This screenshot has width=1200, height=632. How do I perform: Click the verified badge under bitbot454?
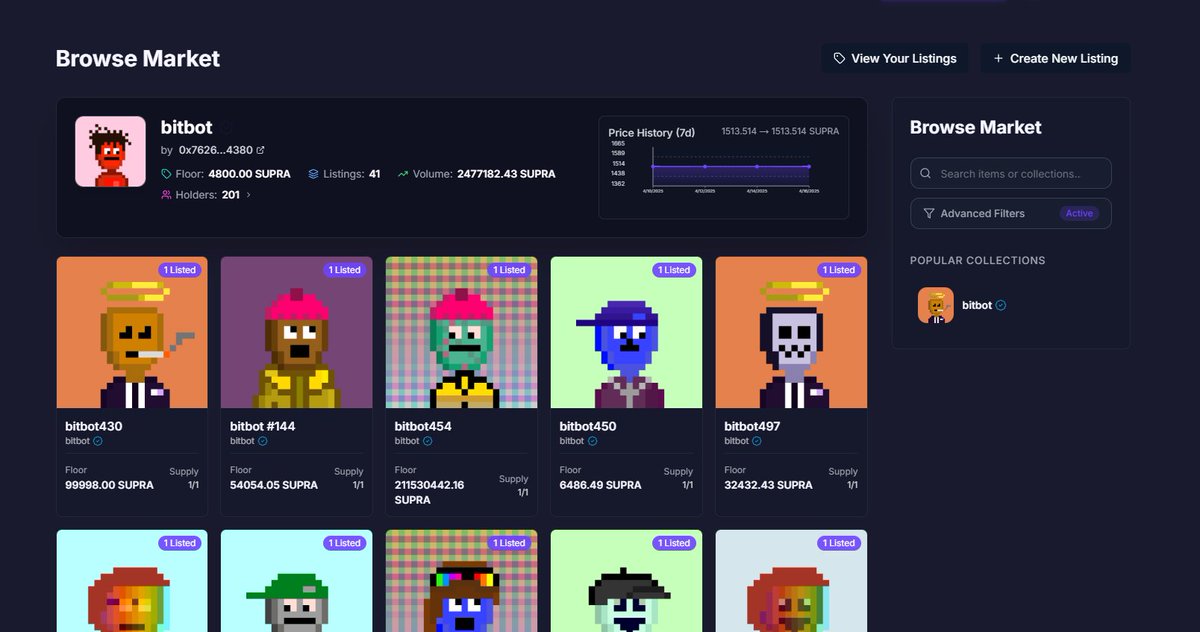(428, 441)
